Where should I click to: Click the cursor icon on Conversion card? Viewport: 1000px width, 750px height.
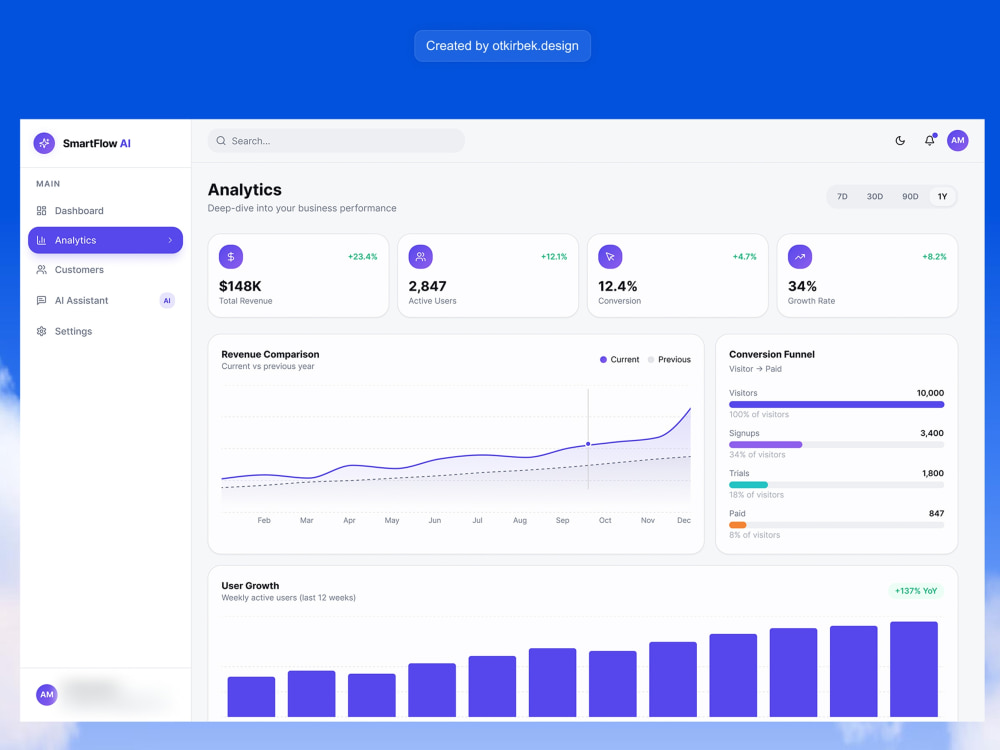[x=610, y=256]
